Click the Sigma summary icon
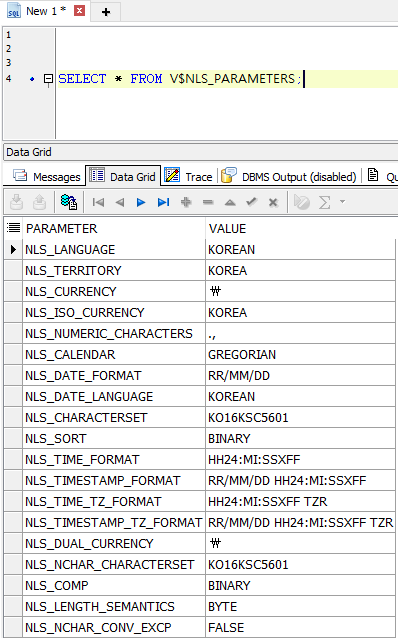The height and width of the screenshot is (638, 398). click(x=324, y=202)
